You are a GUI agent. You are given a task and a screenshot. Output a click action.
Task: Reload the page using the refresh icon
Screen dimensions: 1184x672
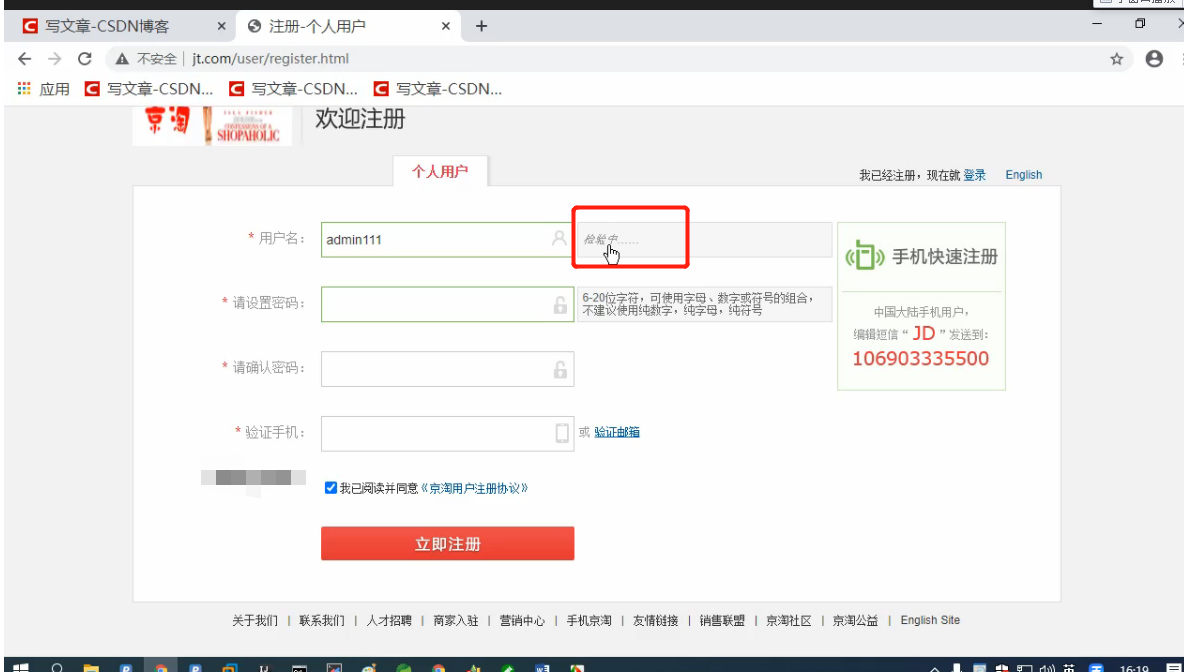tap(84, 59)
